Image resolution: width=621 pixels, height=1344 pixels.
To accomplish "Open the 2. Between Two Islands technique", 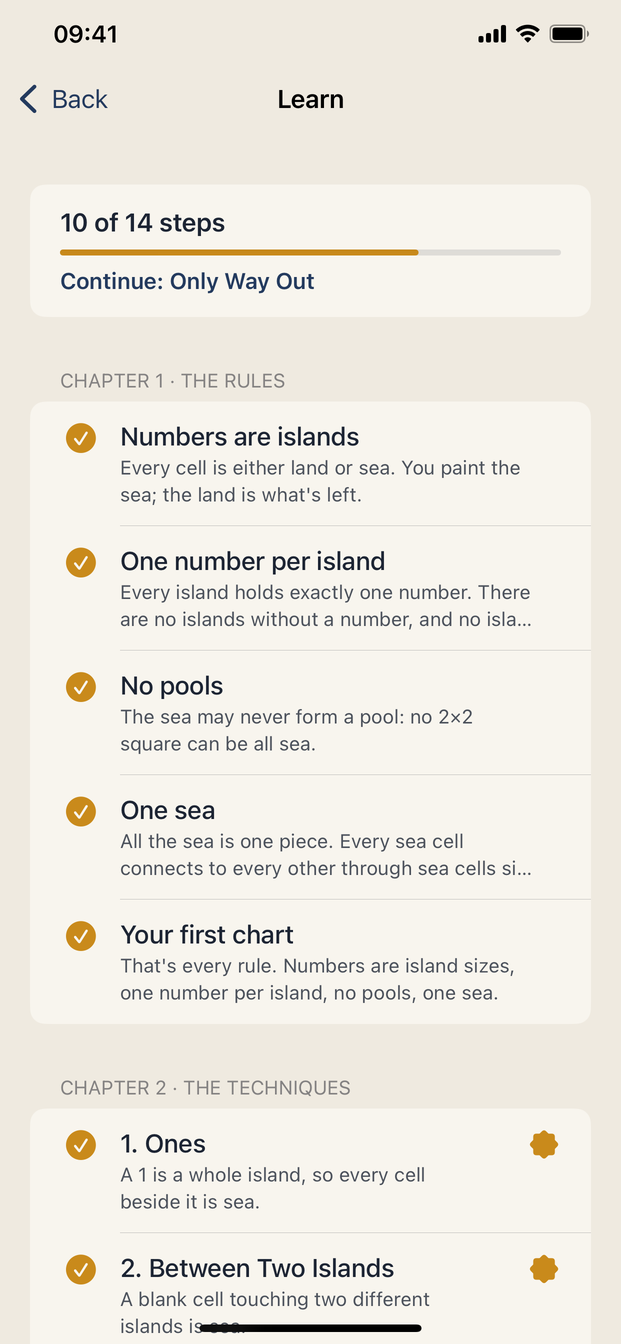I will (x=310, y=1288).
